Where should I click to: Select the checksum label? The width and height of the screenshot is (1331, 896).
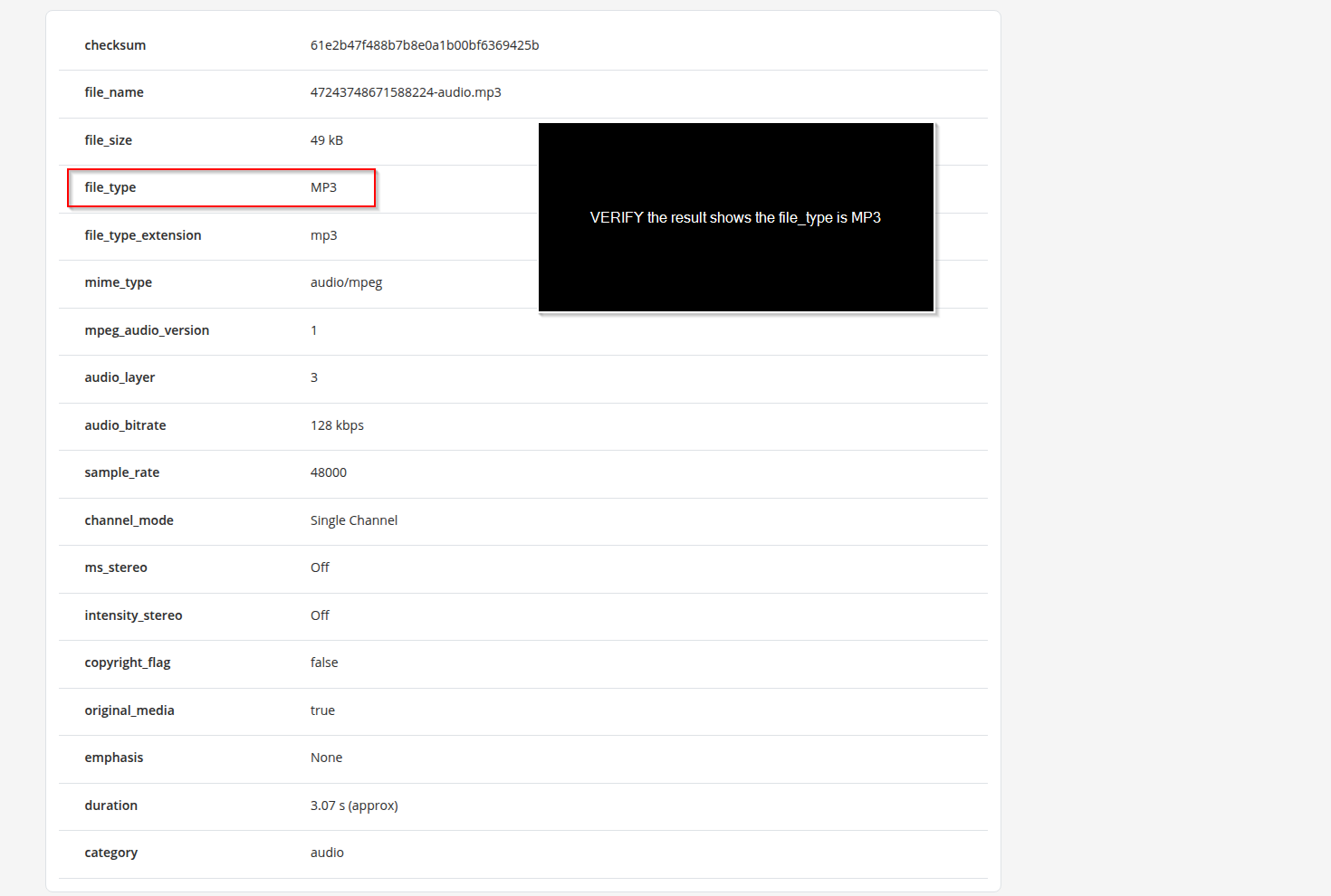pos(115,45)
